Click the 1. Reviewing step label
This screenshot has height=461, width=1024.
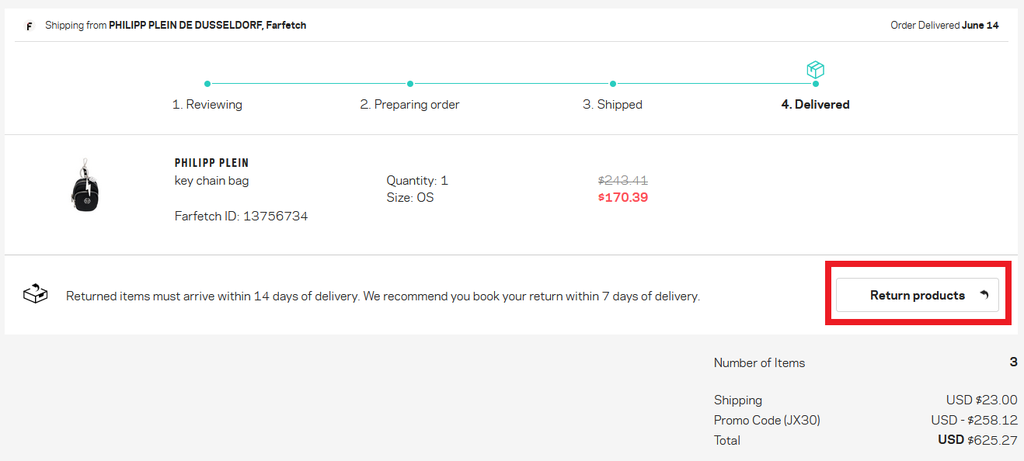207,104
